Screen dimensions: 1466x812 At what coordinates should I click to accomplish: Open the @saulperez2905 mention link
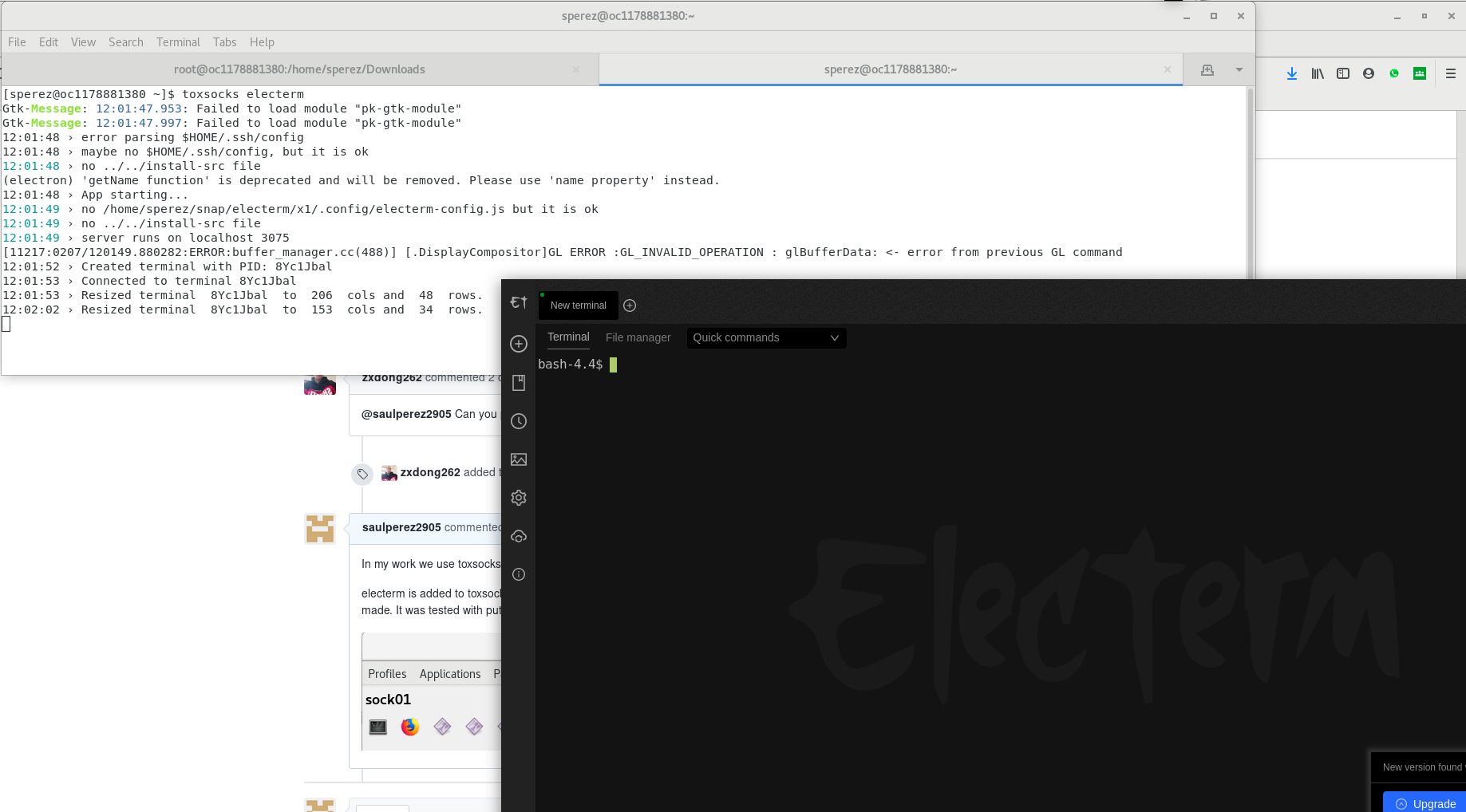click(x=406, y=414)
